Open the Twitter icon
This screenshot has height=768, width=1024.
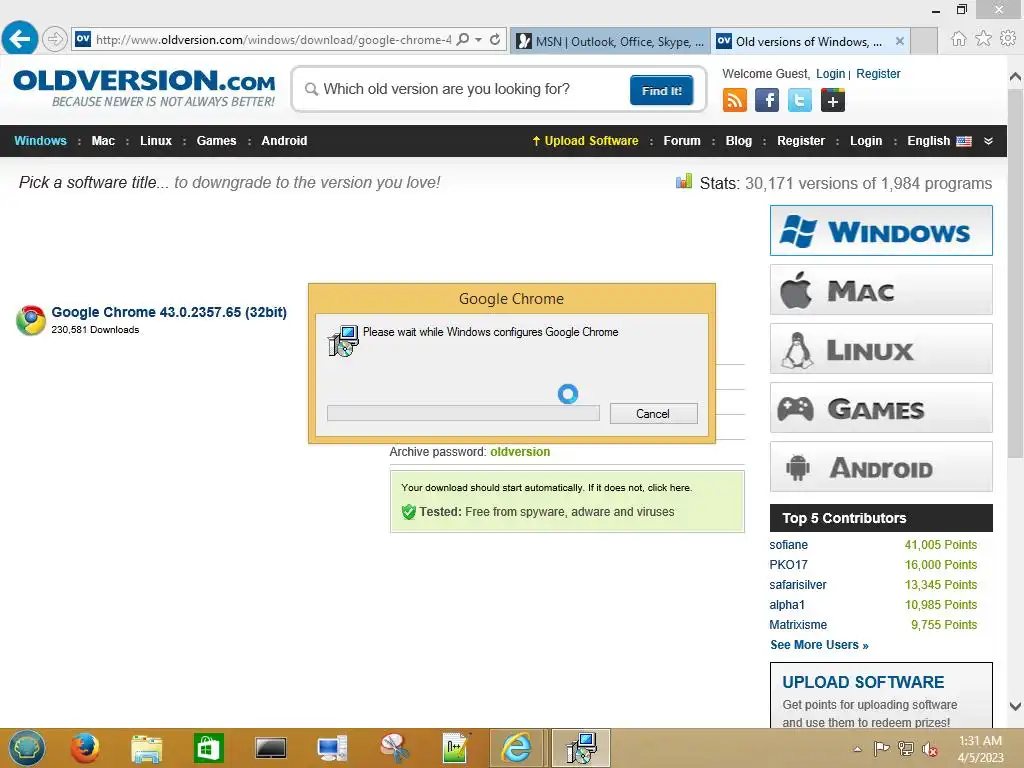click(799, 101)
